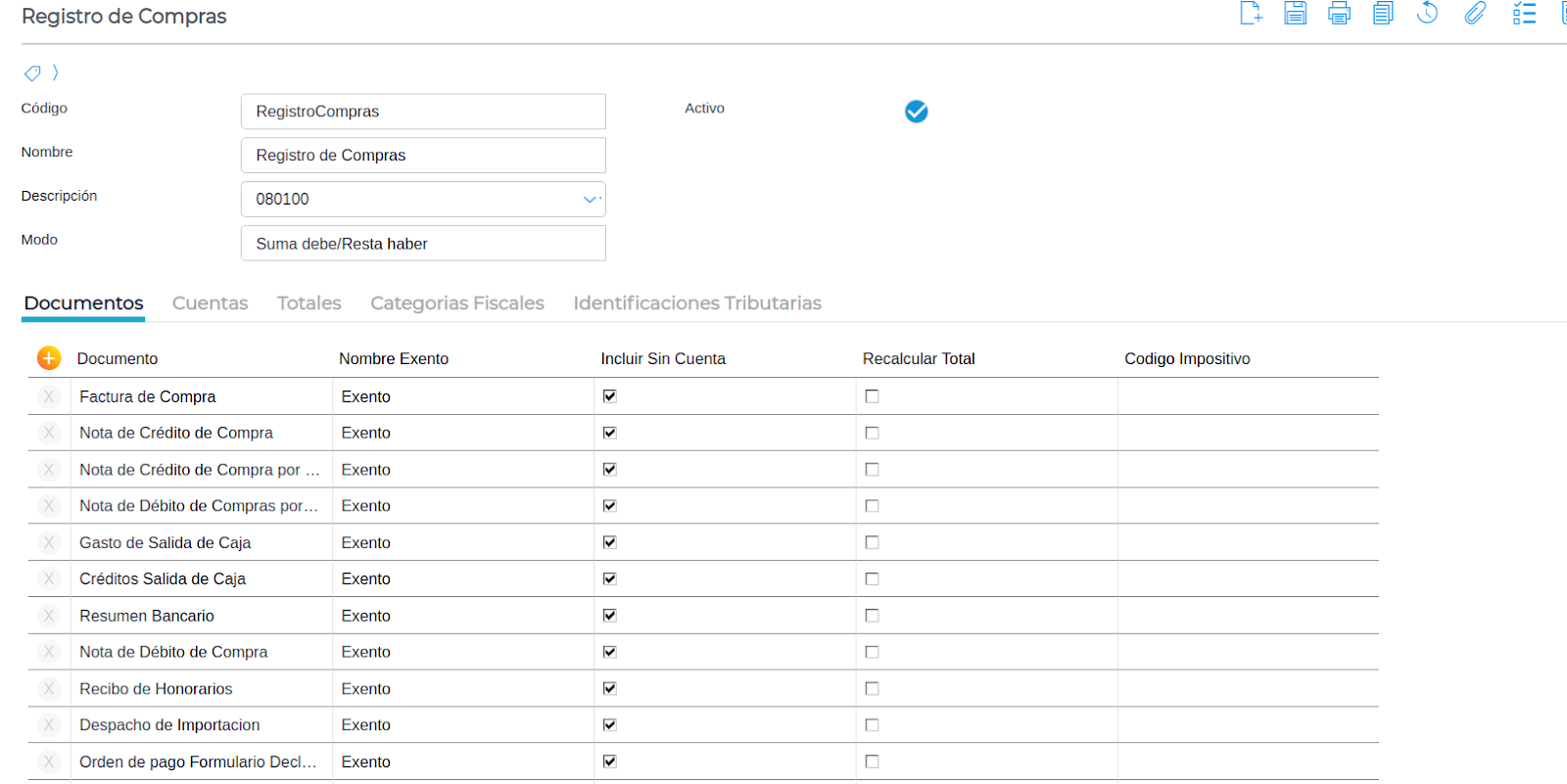Switch to the Cuentas tab
The height and width of the screenshot is (784, 1567).
point(210,303)
